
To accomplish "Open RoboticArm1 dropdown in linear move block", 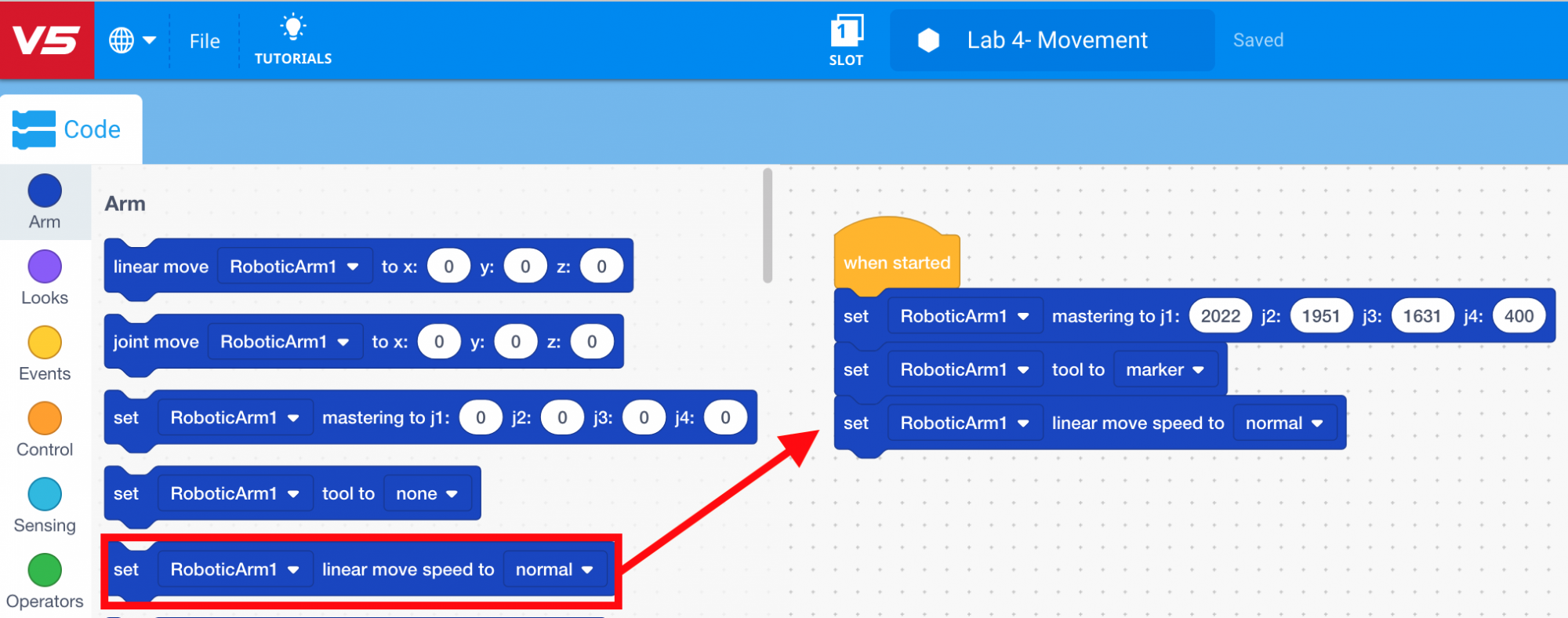I will (x=293, y=267).
